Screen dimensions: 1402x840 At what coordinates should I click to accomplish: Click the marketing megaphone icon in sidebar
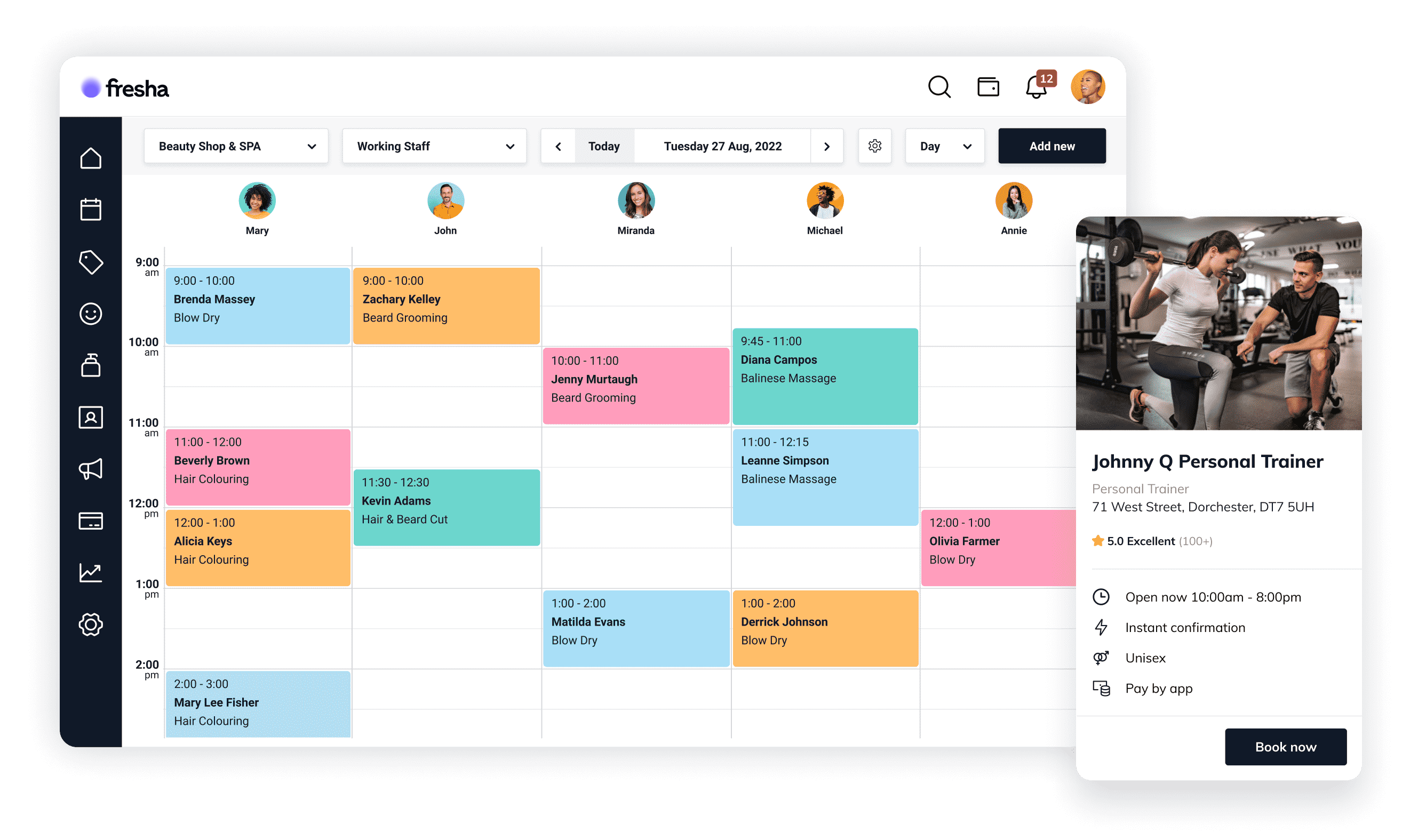(x=89, y=470)
